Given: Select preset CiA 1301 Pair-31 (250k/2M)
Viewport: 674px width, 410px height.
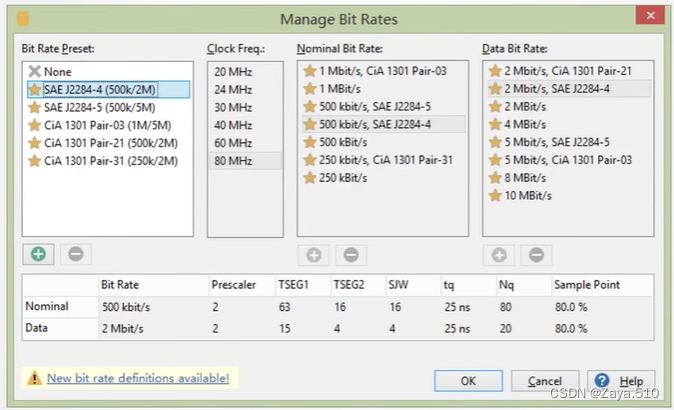Looking at the screenshot, I should [108, 161].
